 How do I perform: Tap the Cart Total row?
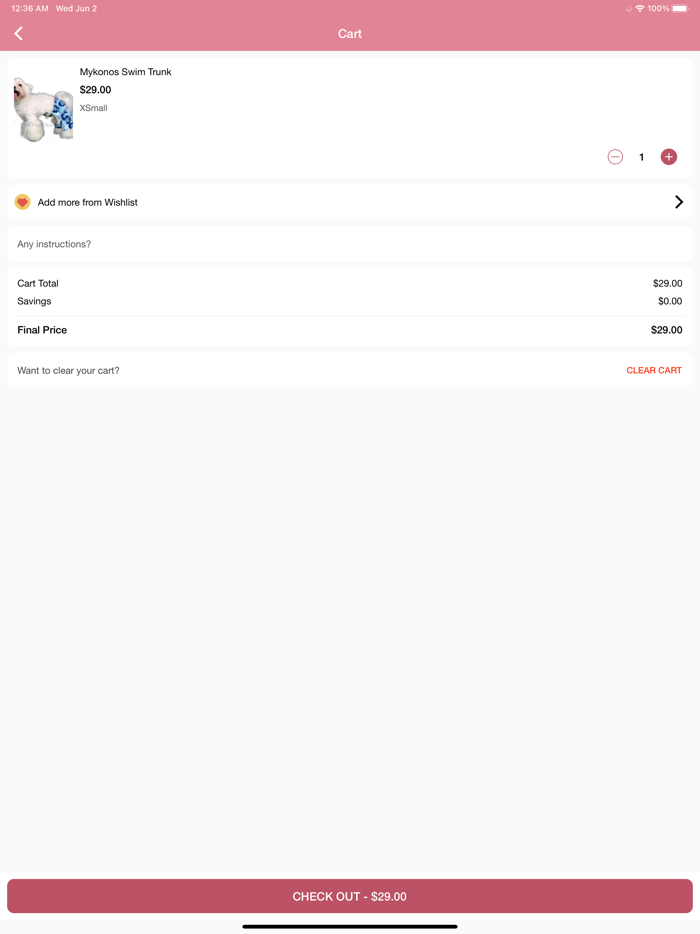pyautogui.click(x=350, y=284)
